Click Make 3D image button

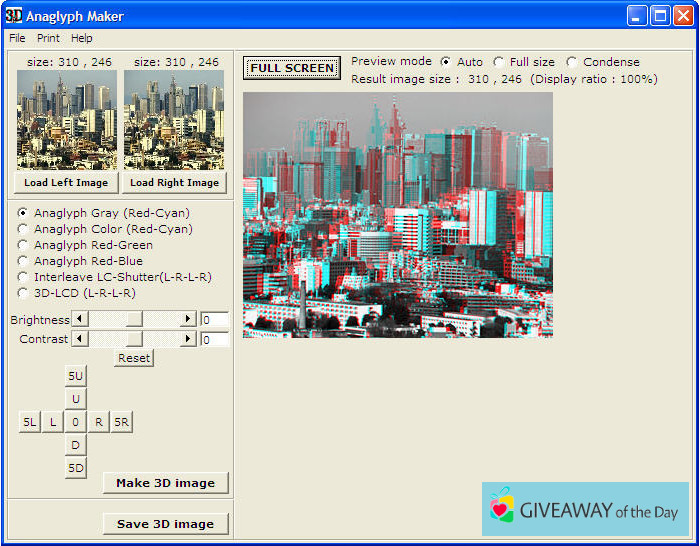pos(165,483)
